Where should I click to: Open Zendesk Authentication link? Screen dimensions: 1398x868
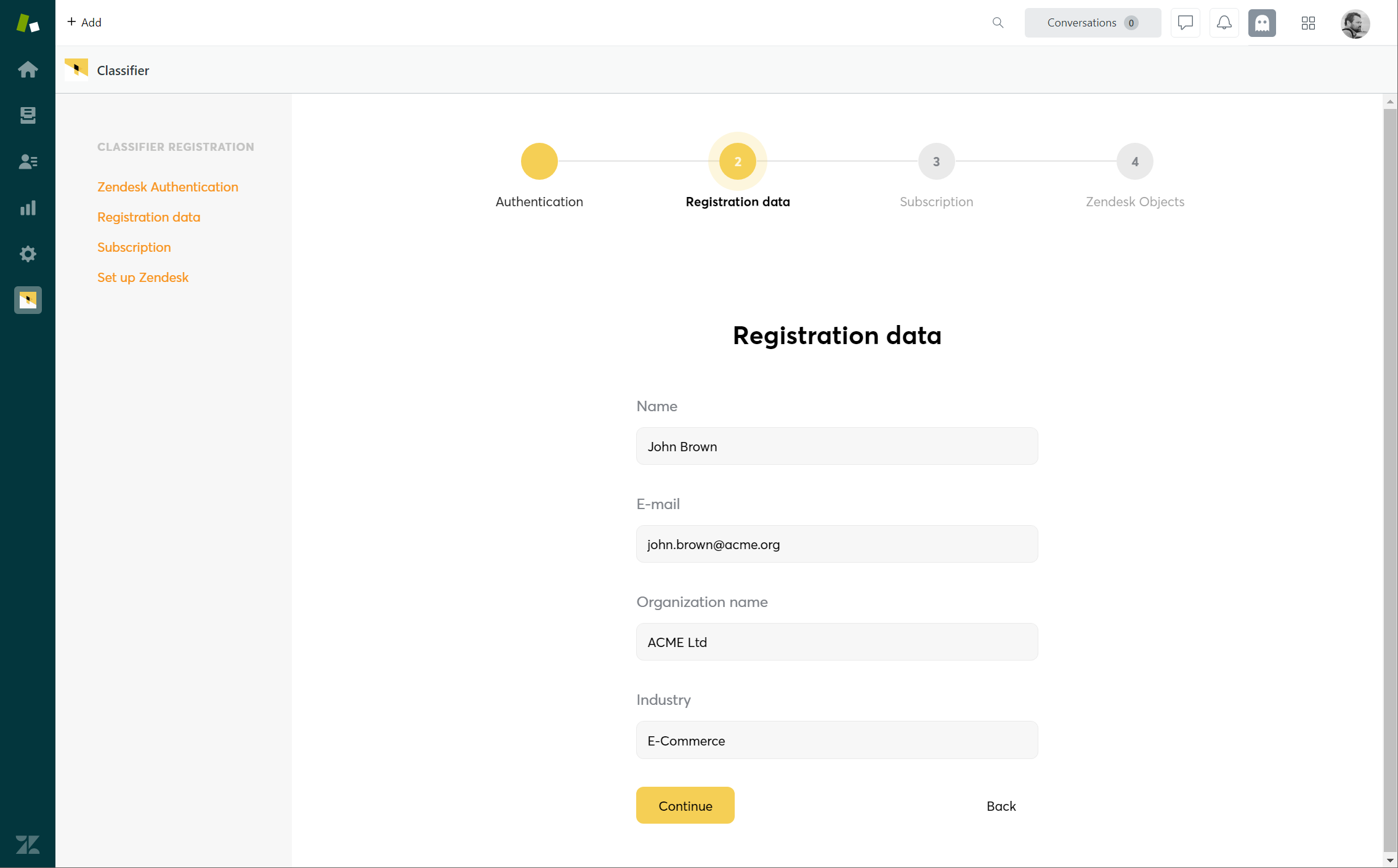(x=168, y=187)
